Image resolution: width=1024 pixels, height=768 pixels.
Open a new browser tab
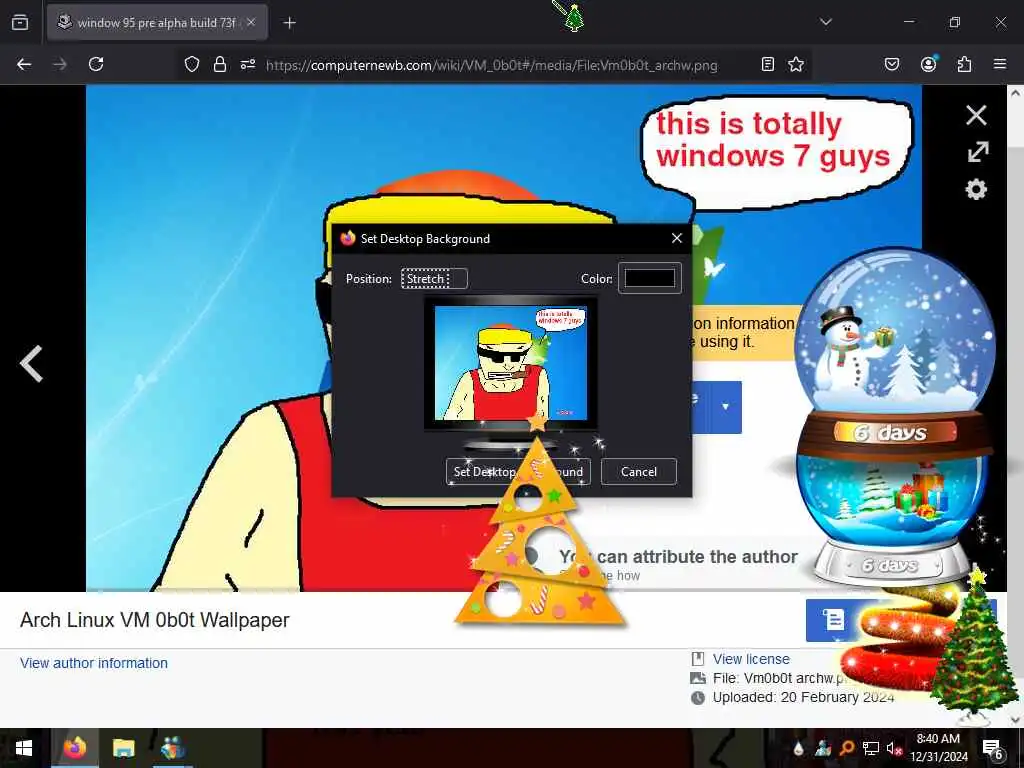[x=289, y=23]
